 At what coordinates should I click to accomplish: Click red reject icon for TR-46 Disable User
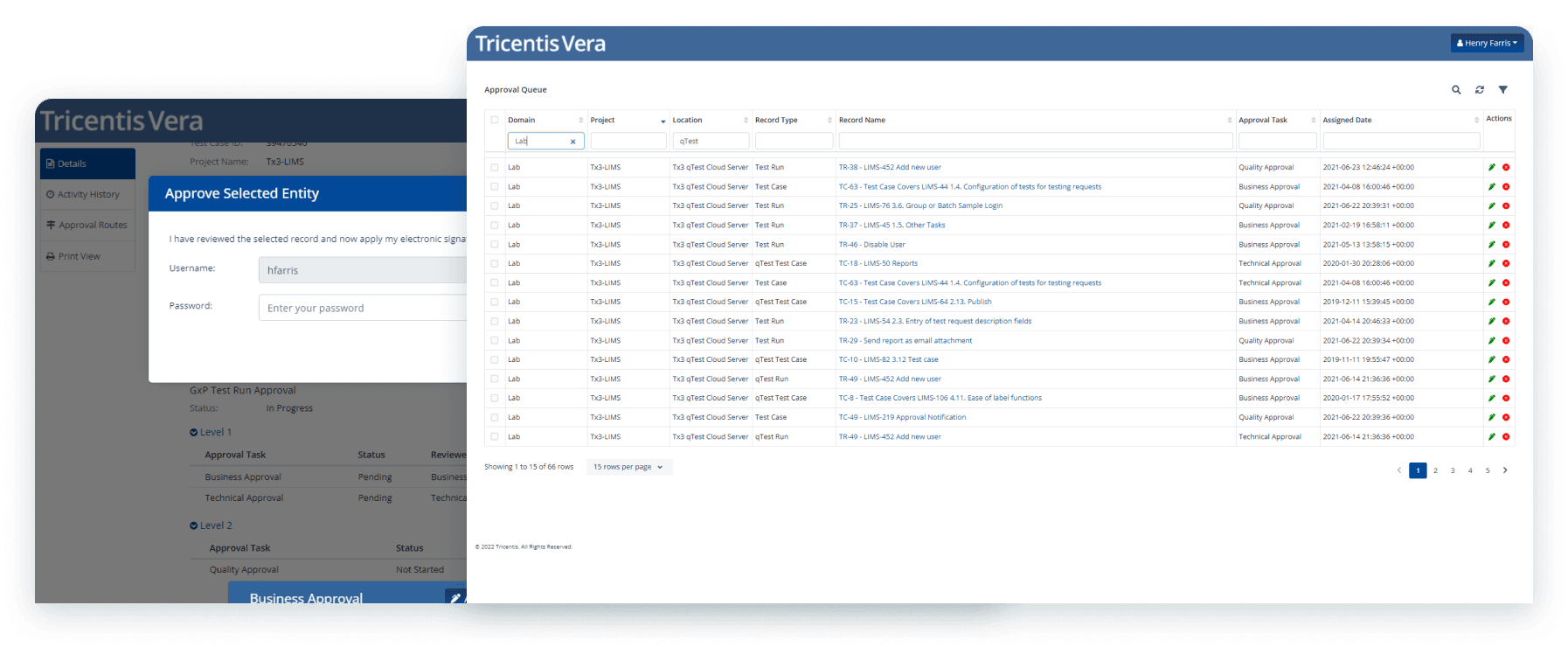coord(1506,244)
